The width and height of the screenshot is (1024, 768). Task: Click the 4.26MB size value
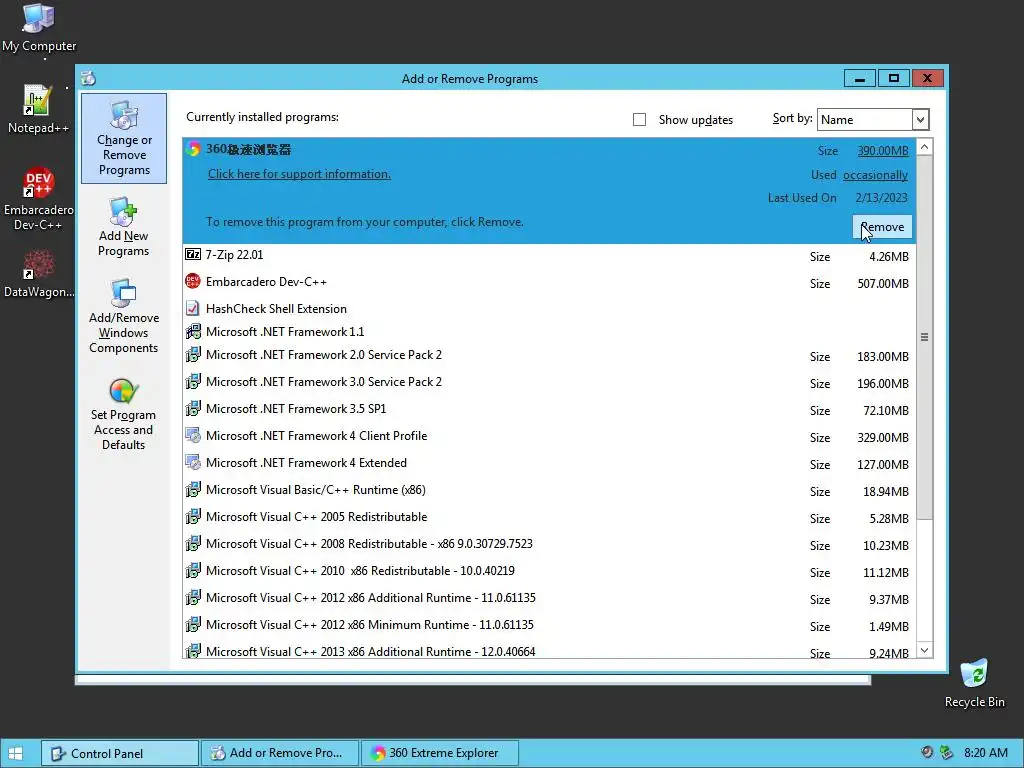(888, 257)
